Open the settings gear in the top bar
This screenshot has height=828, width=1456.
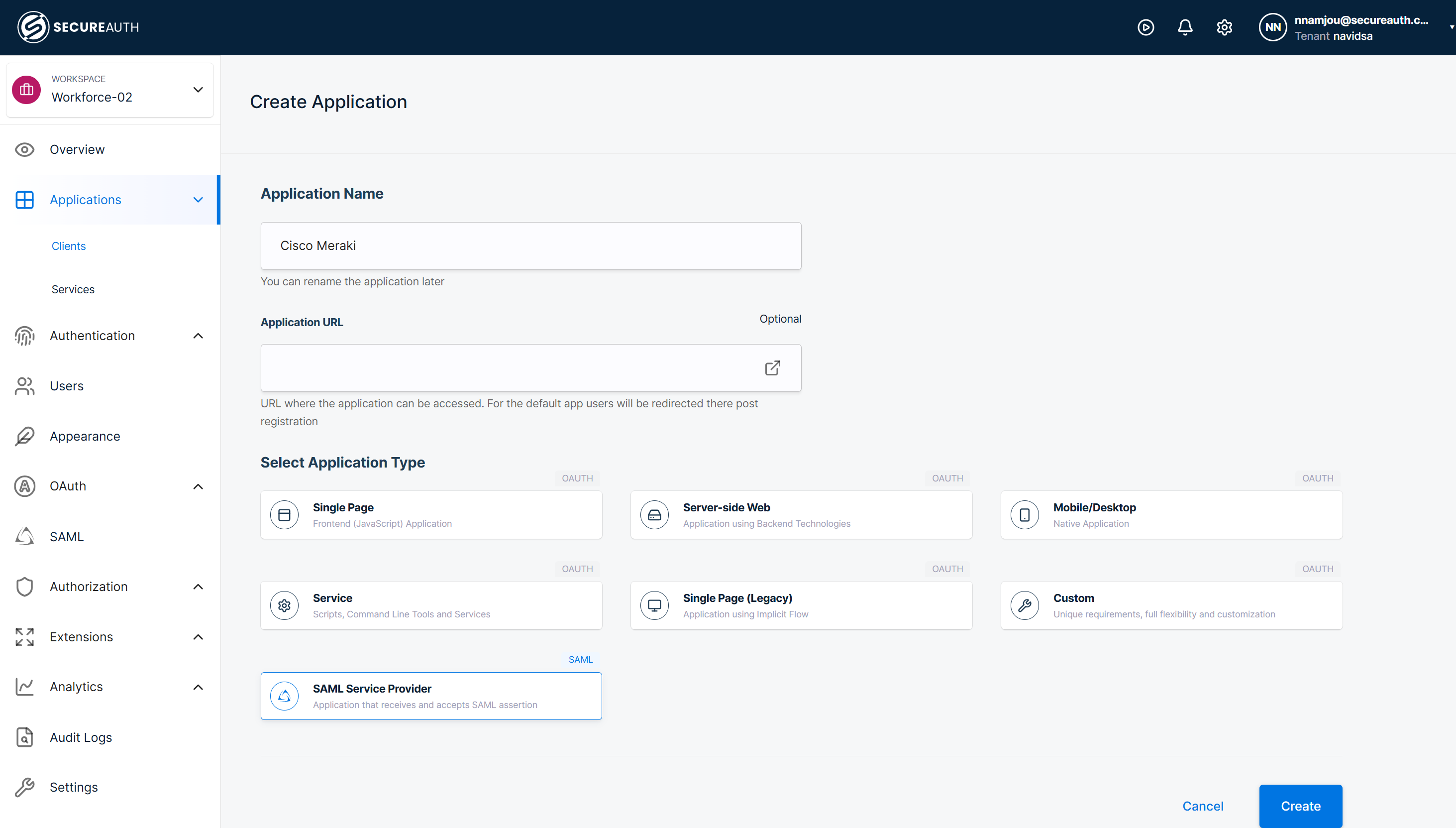point(1225,27)
